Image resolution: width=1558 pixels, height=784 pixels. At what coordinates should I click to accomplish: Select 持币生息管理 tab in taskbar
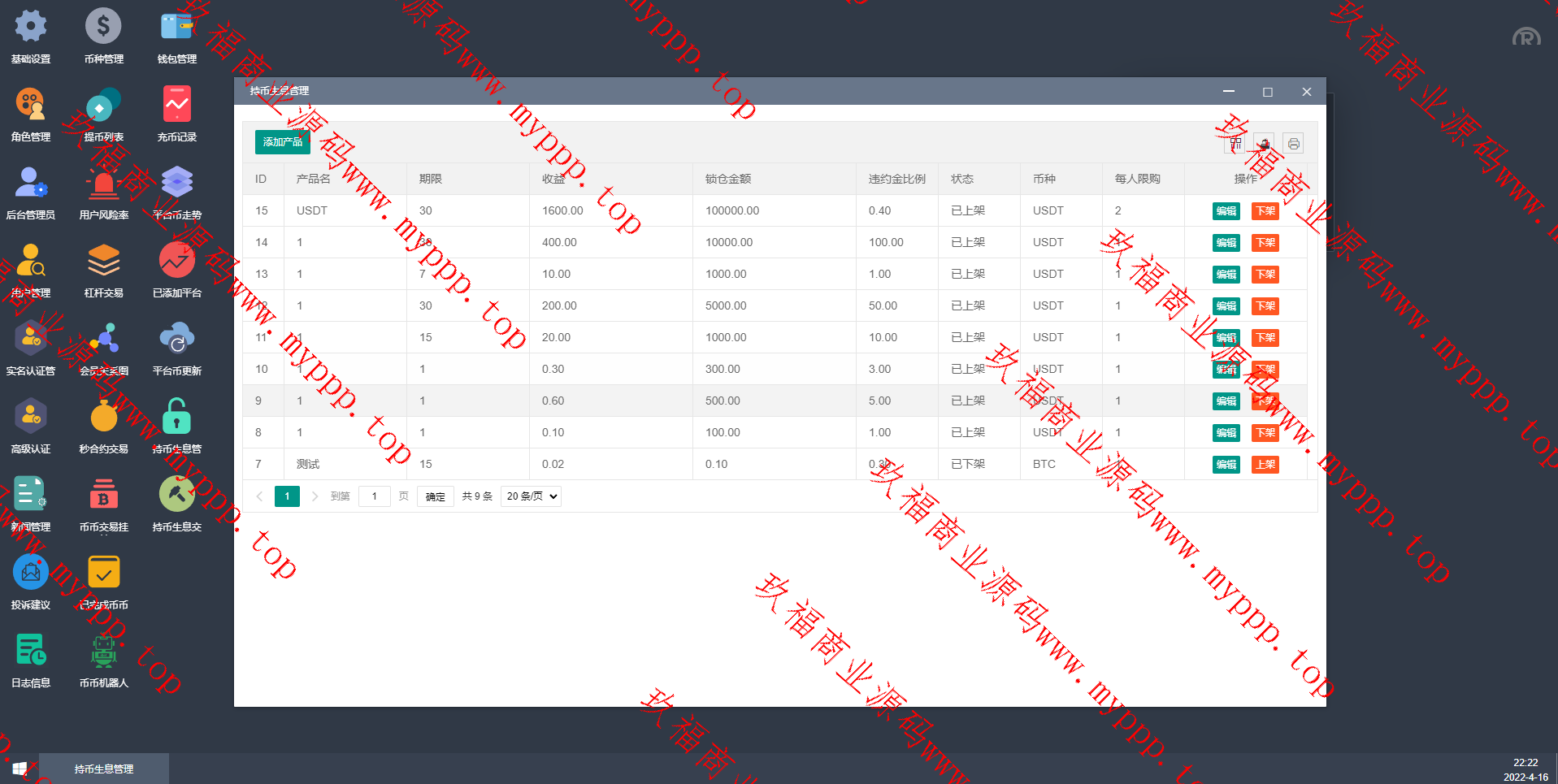tap(104, 769)
